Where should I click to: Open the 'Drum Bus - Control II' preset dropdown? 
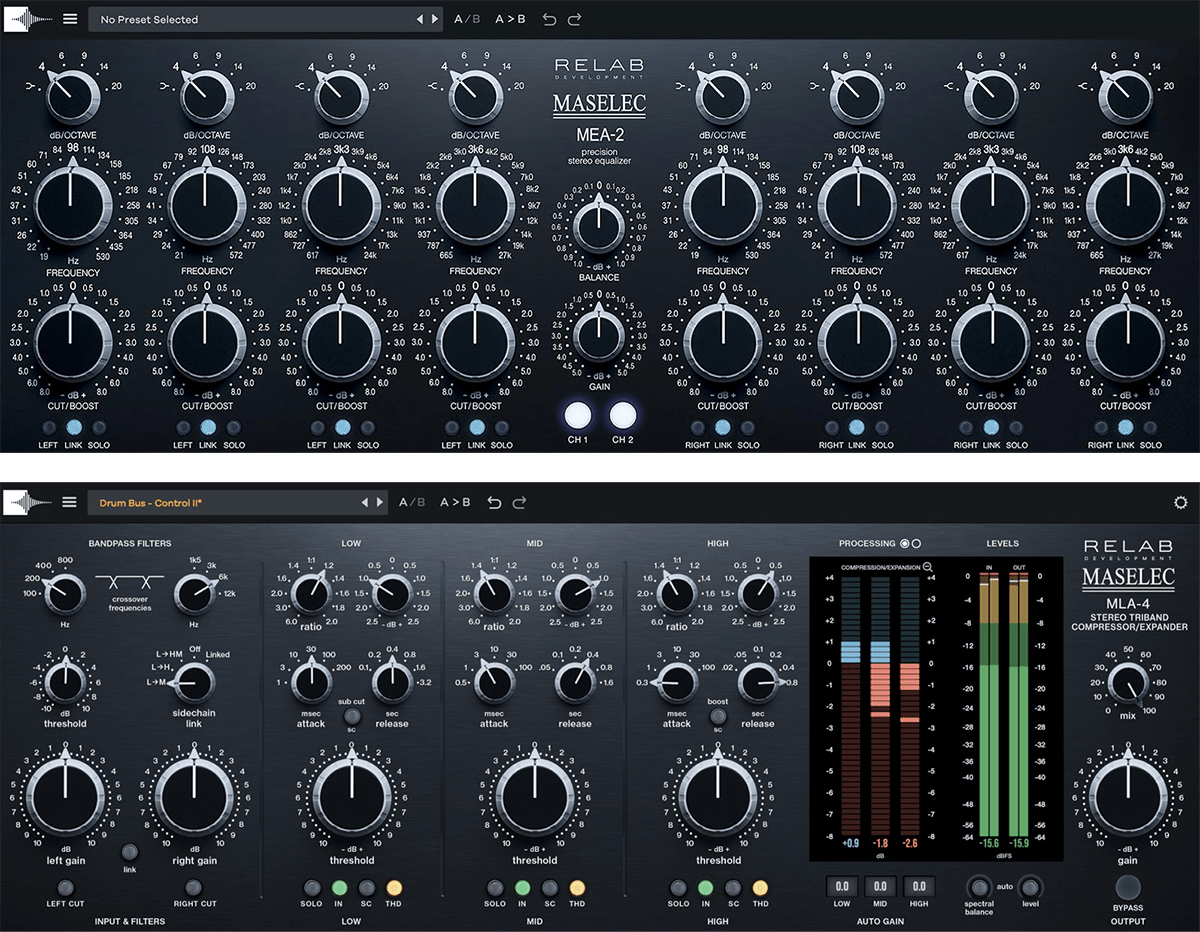pyautogui.click(x=239, y=502)
